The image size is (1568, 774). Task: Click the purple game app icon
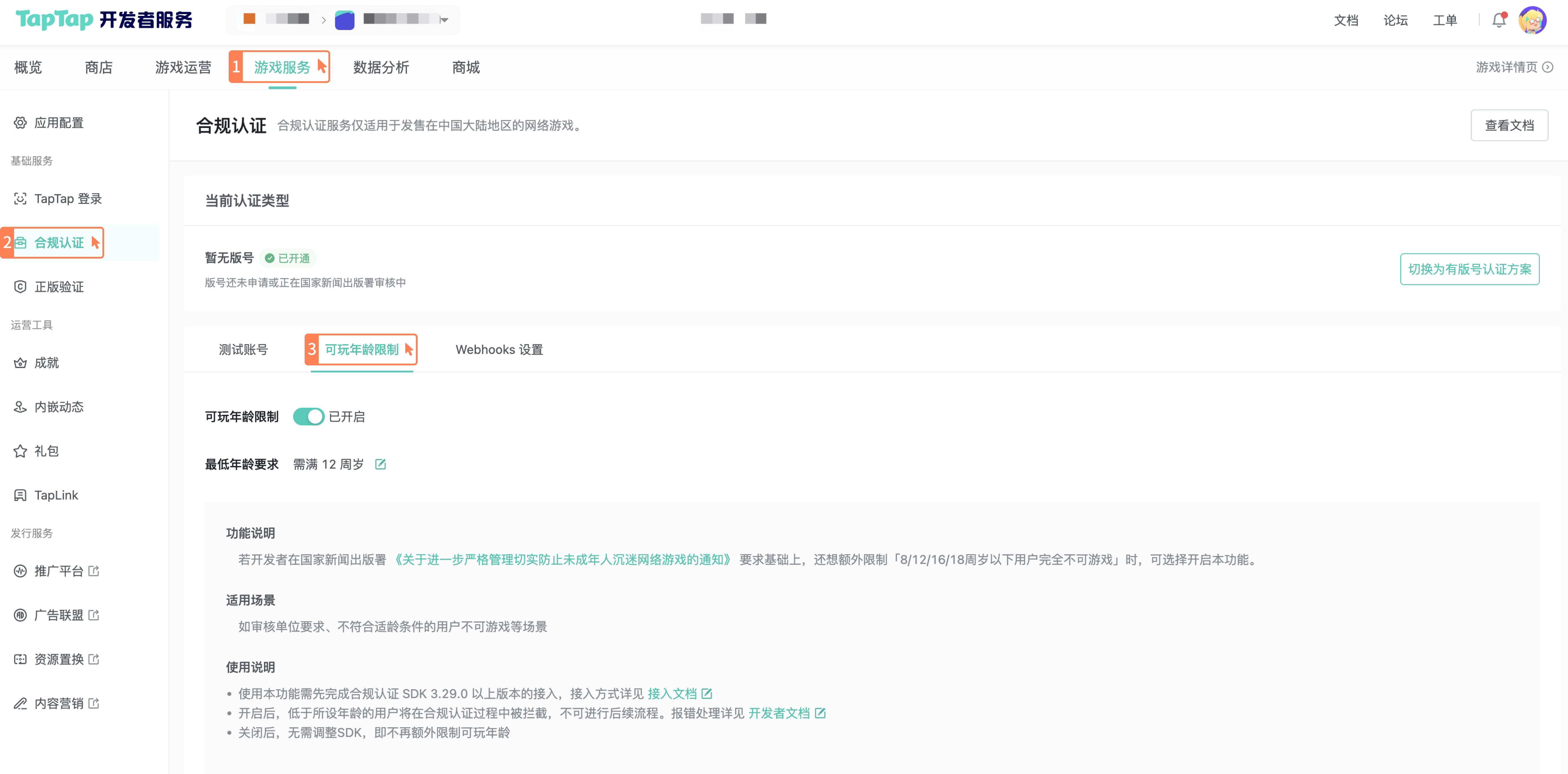(345, 20)
